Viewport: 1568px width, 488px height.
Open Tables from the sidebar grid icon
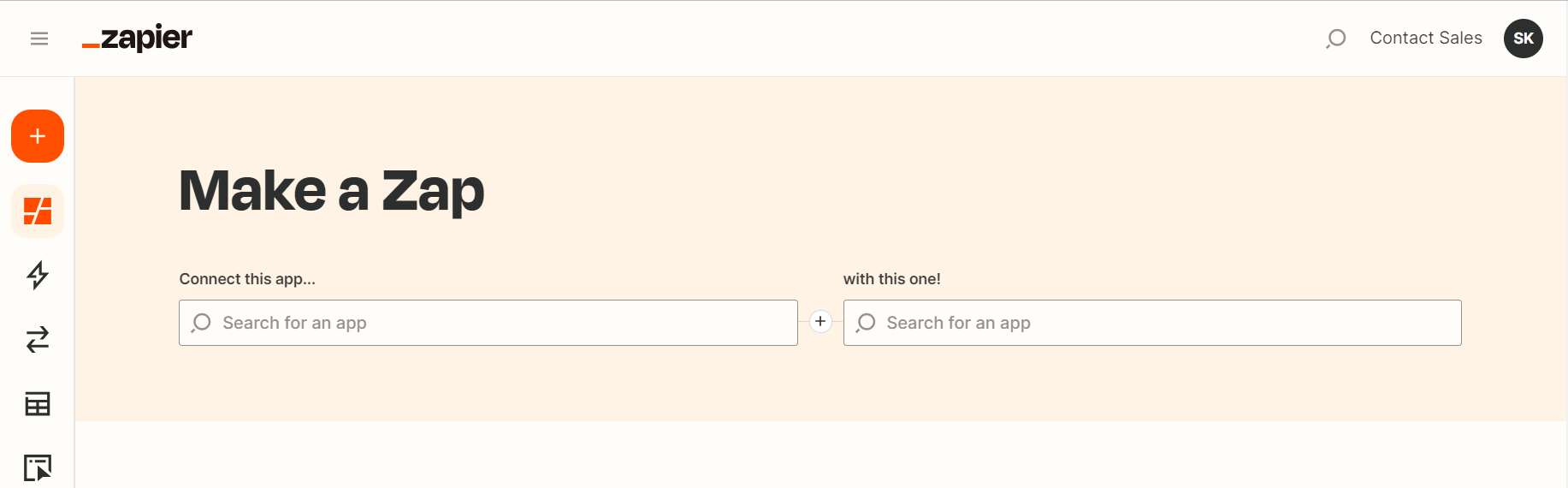tap(38, 404)
